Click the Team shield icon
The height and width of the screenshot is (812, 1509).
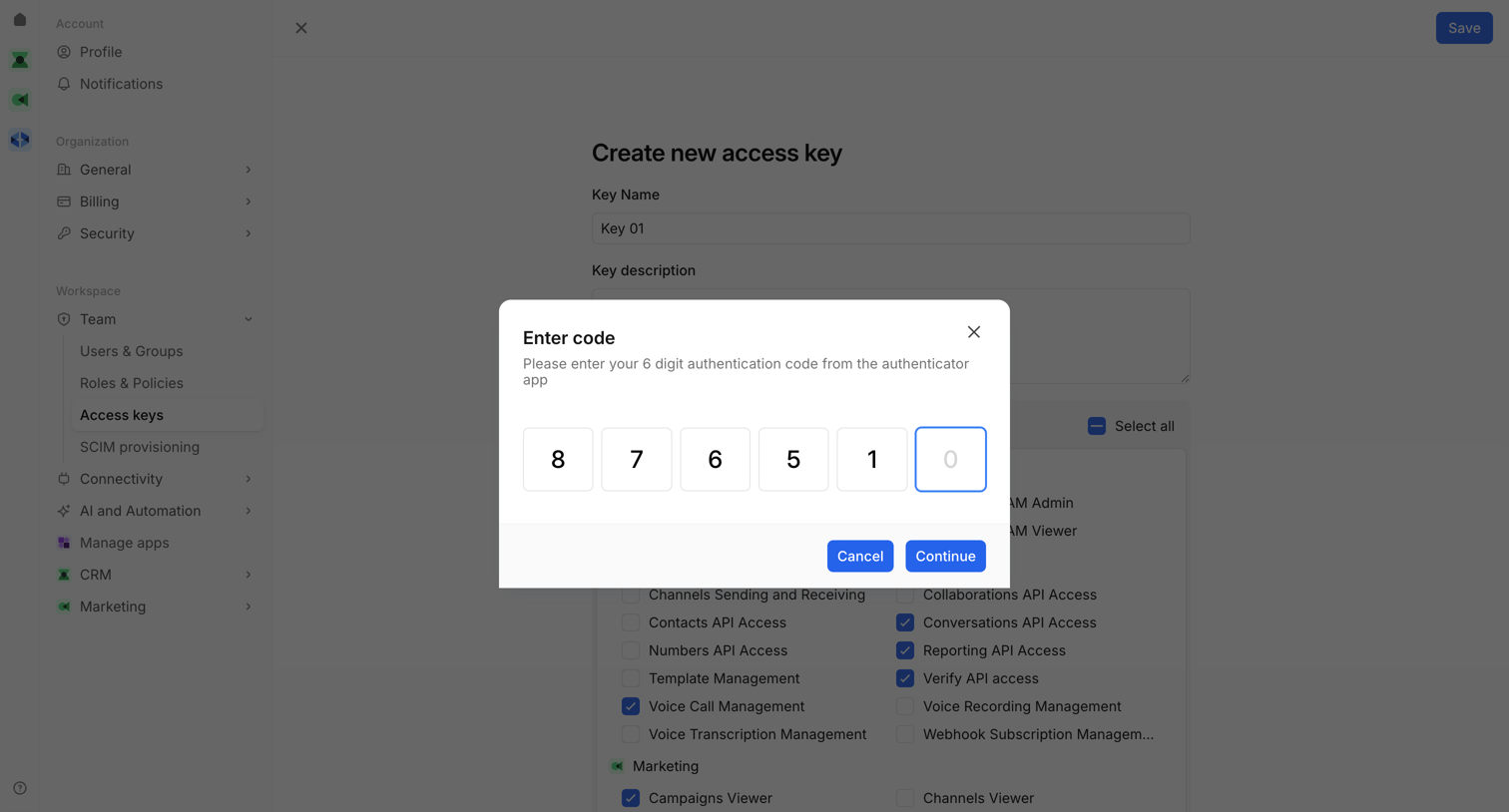64,319
